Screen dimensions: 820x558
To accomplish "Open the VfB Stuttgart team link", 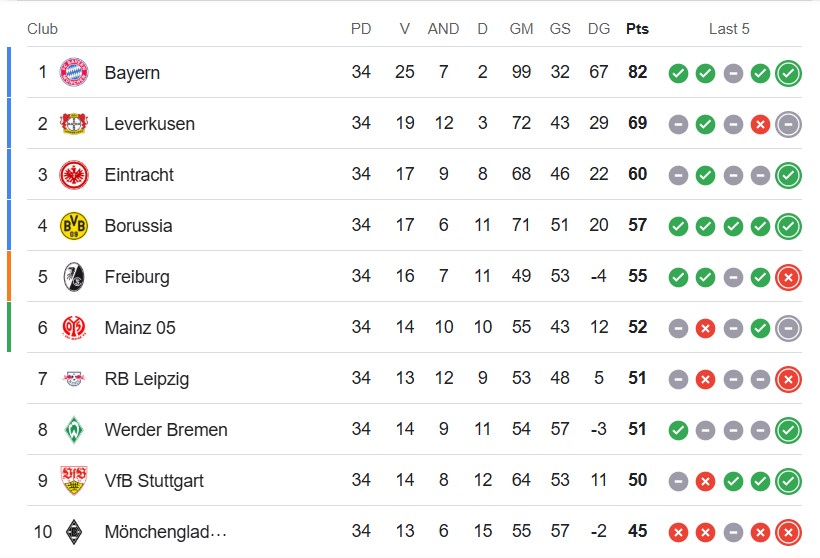I will pyautogui.click(x=154, y=480).
